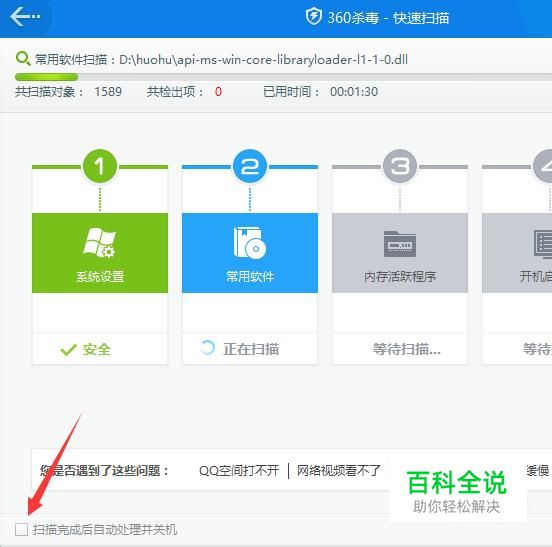Screen dimensions: 552x547
Task: Open the QQ空间打不开 link
Action: tap(239, 470)
